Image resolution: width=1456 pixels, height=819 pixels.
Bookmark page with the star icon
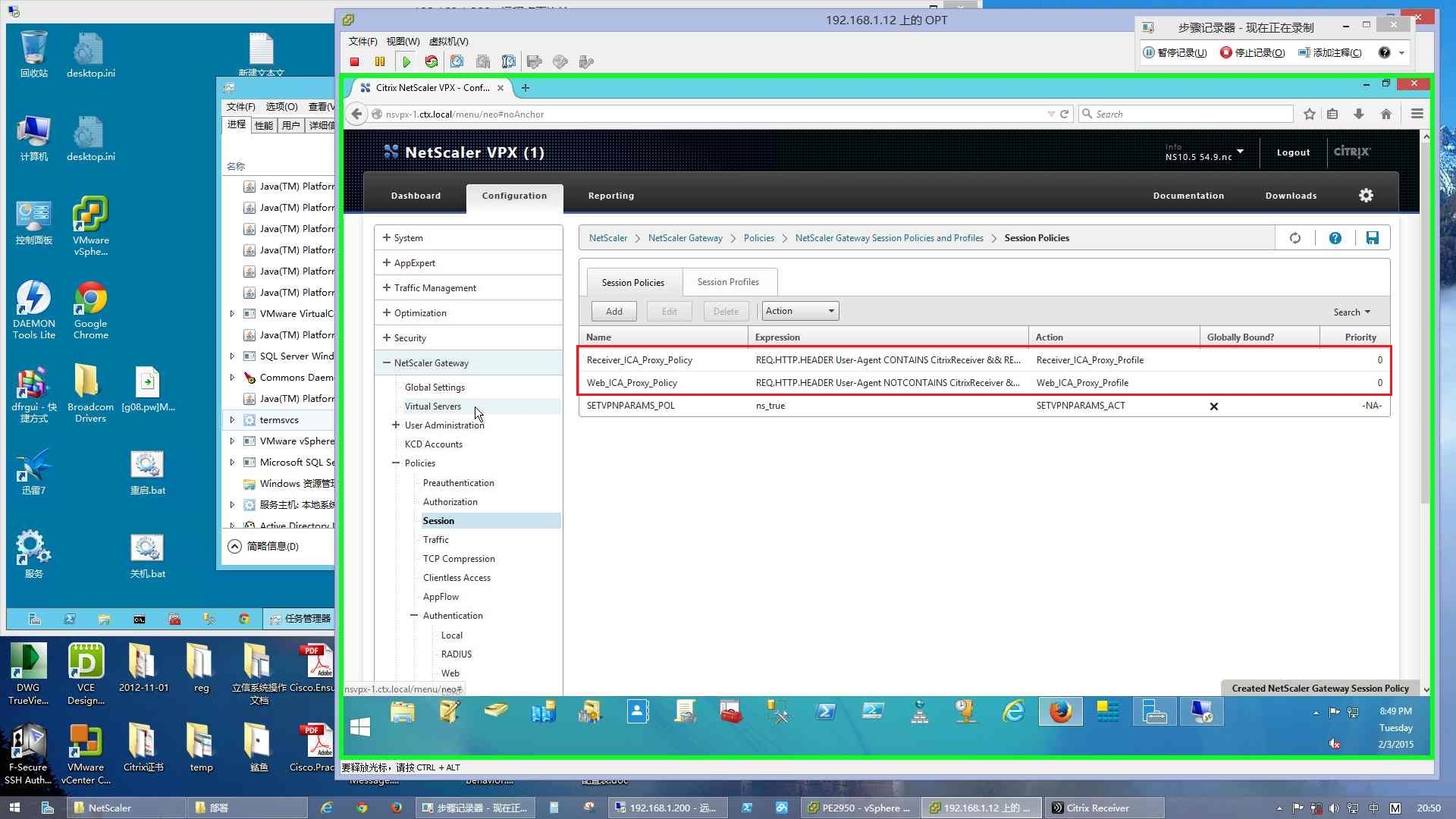pos(1310,114)
